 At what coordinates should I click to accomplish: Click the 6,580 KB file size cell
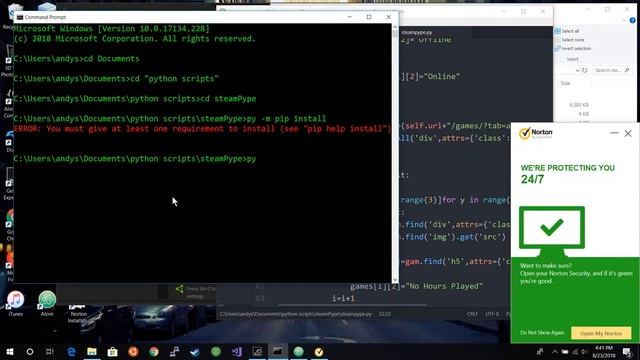579,105
